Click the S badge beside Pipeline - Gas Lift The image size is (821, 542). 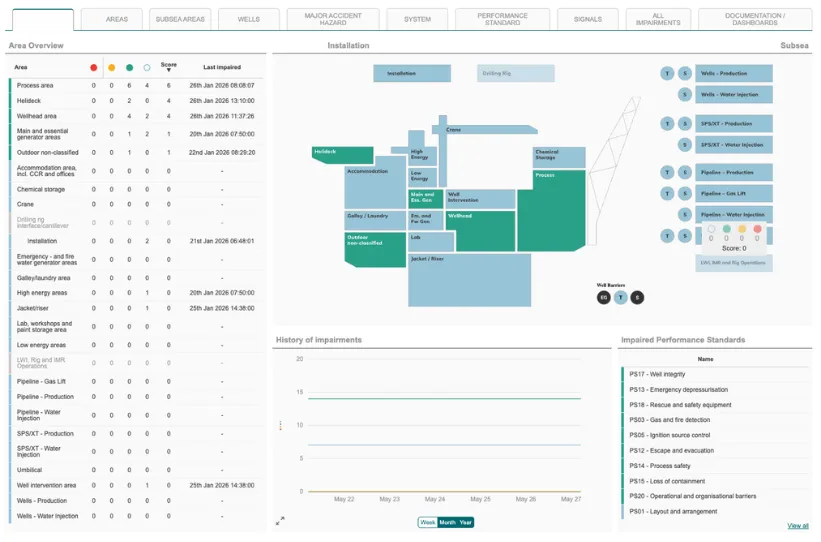[x=684, y=193]
